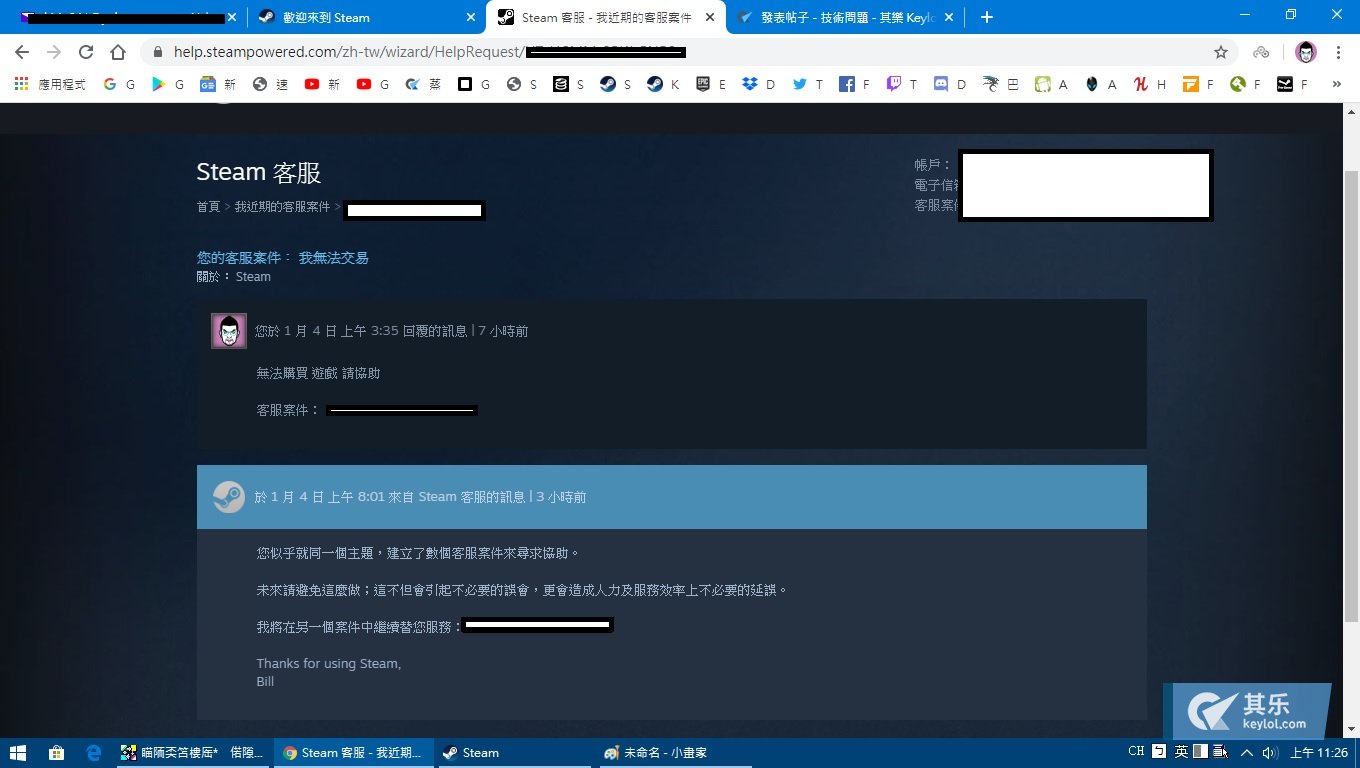Open the Dropbox bookmark

pyautogui.click(x=759, y=85)
